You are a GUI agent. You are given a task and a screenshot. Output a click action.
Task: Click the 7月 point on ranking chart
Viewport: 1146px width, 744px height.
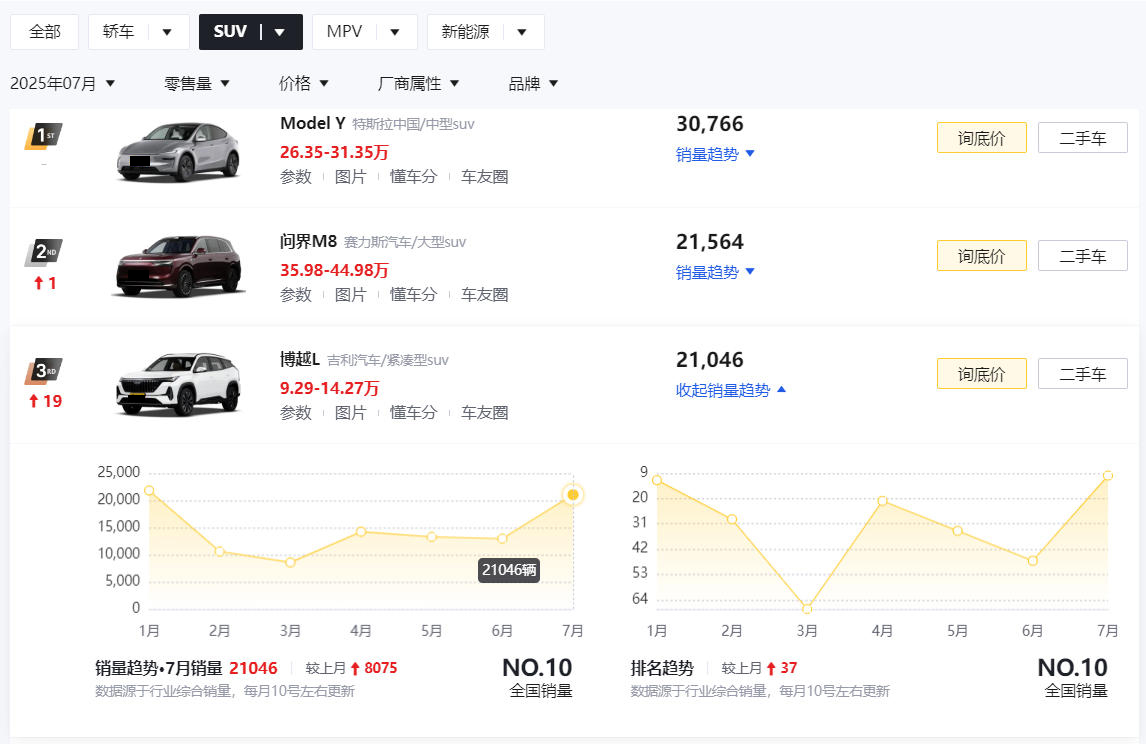1108,476
